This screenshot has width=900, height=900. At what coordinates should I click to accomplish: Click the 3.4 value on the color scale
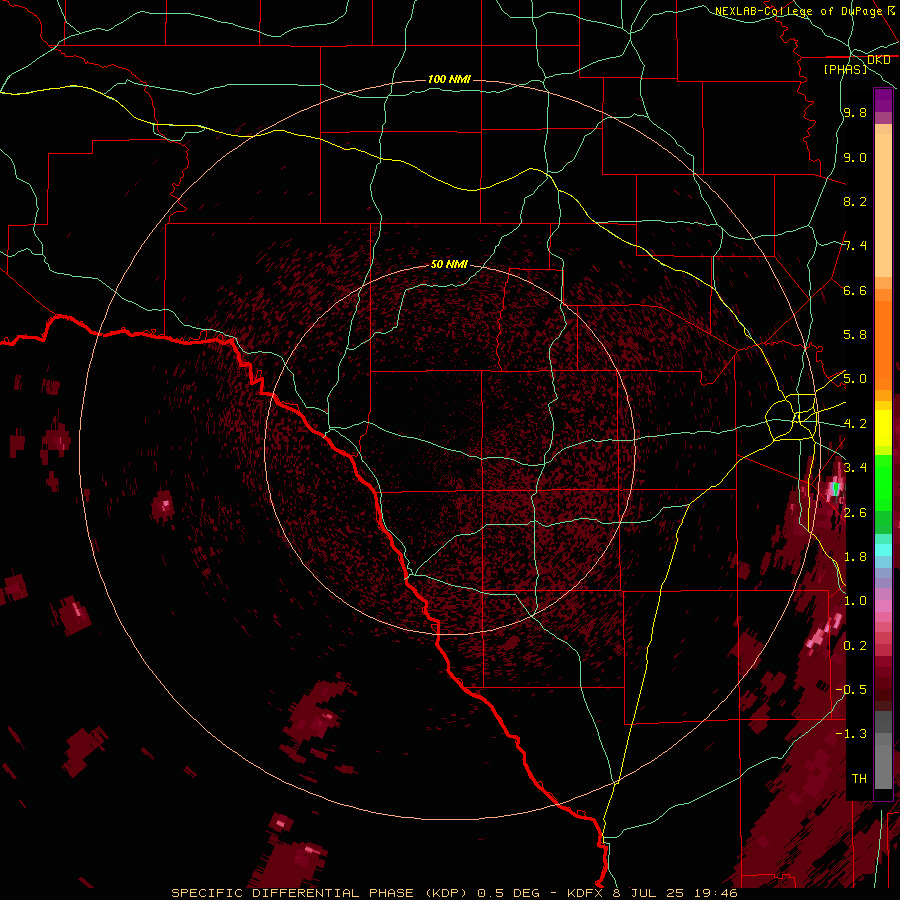pos(855,468)
